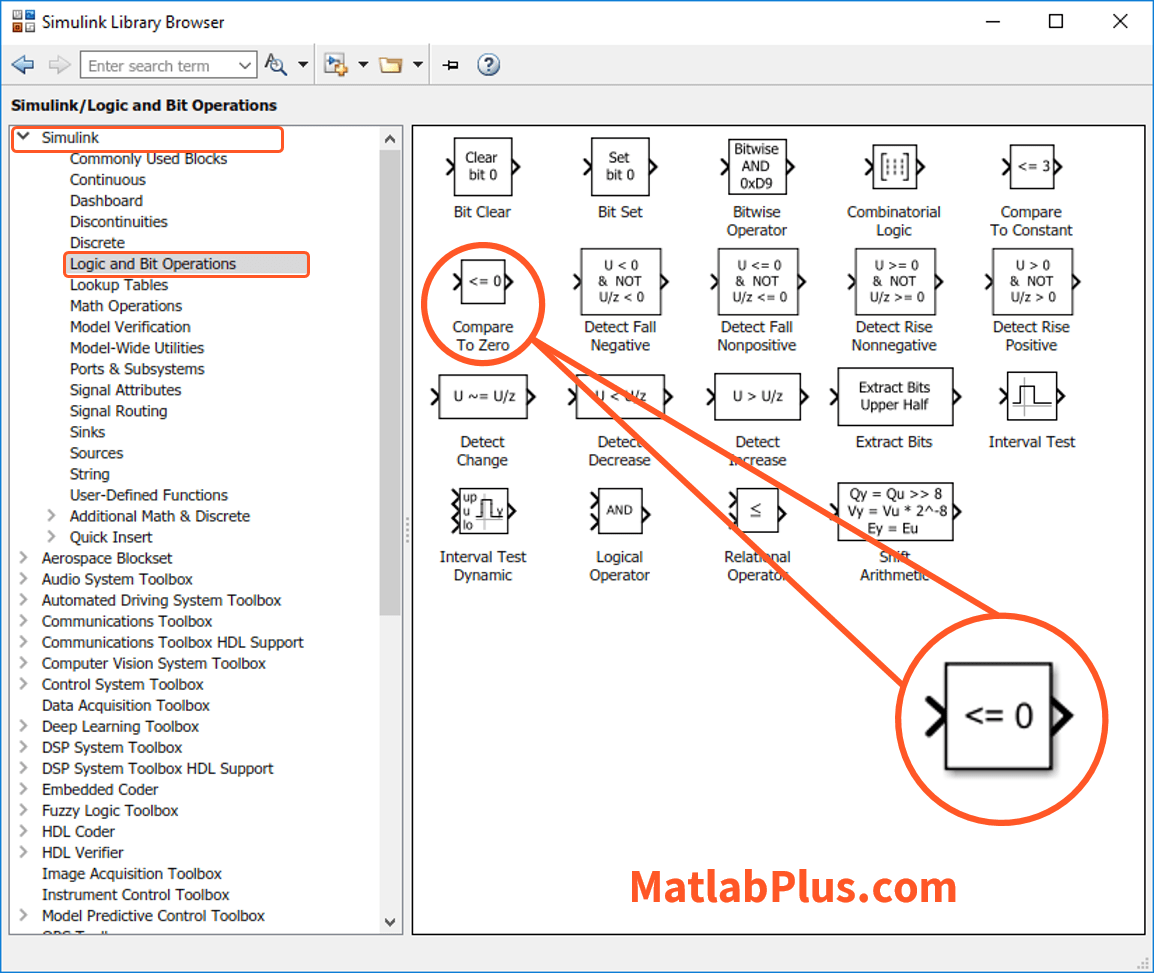Select Sources in library tree
The image size is (1154, 973).
96,453
